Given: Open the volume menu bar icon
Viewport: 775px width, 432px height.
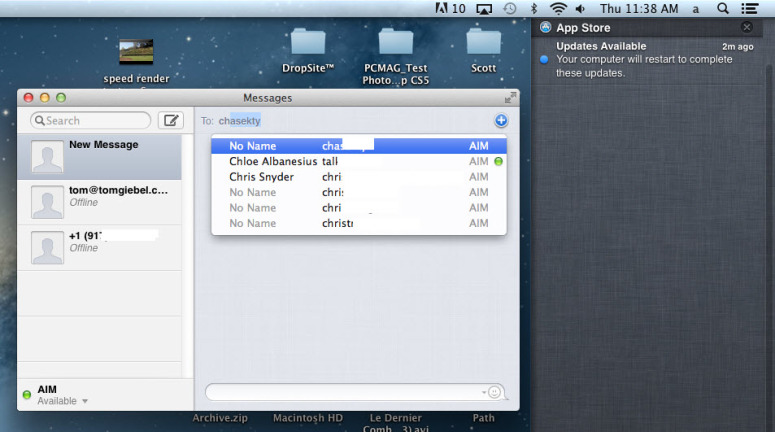Looking at the screenshot, I should click(x=581, y=8).
